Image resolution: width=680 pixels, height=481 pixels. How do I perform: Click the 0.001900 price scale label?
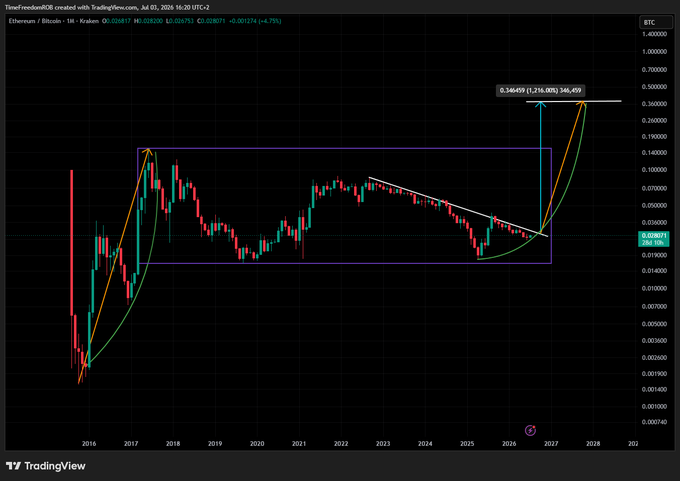click(x=654, y=373)
